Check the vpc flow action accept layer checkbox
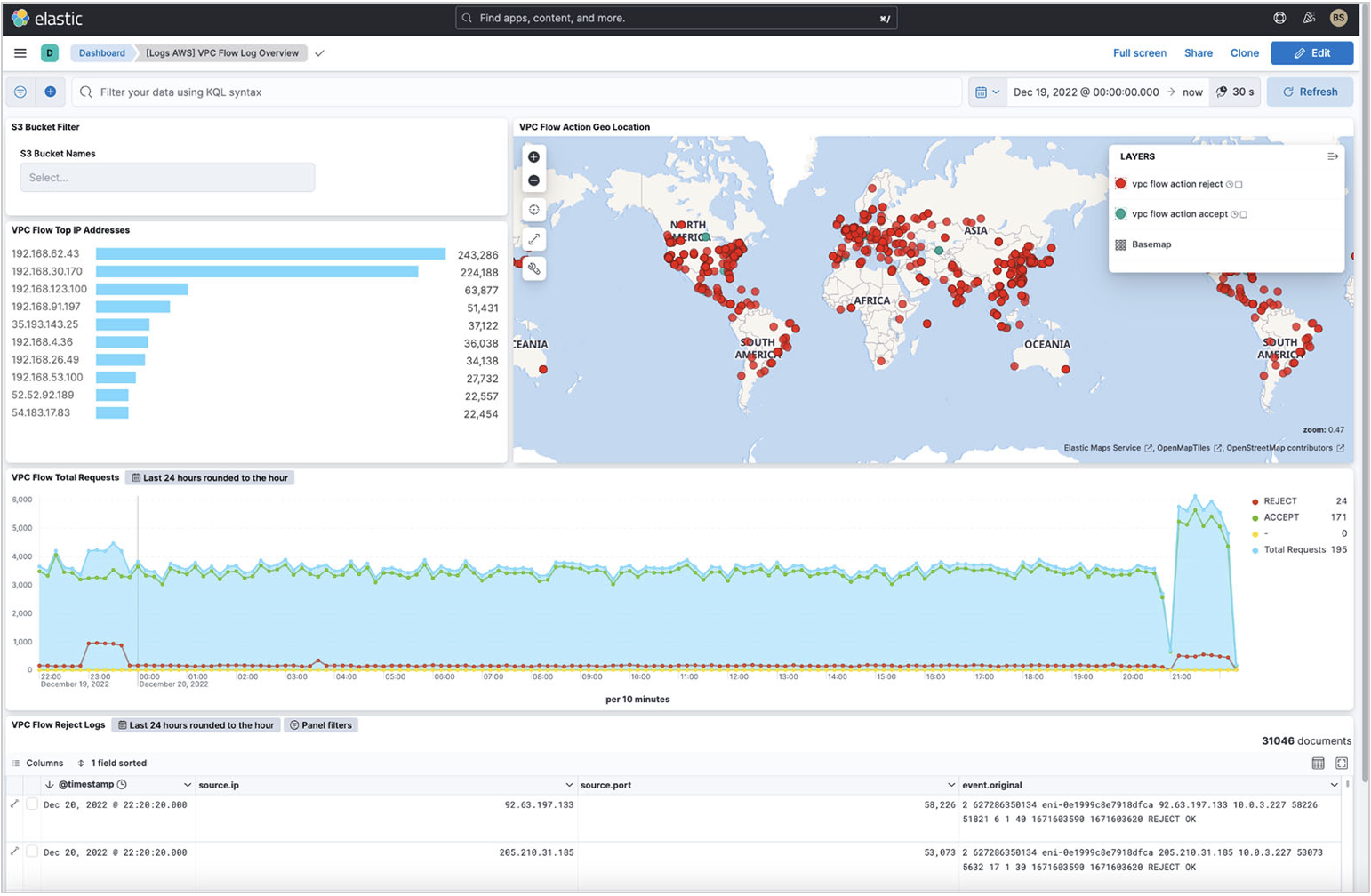The height and width of the screenshot is (896, 1371). pos(1243,214)
